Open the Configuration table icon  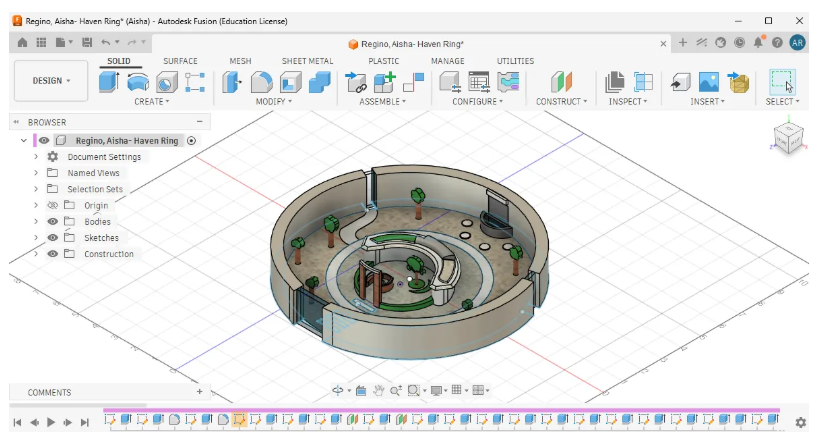tap(479, 82)
